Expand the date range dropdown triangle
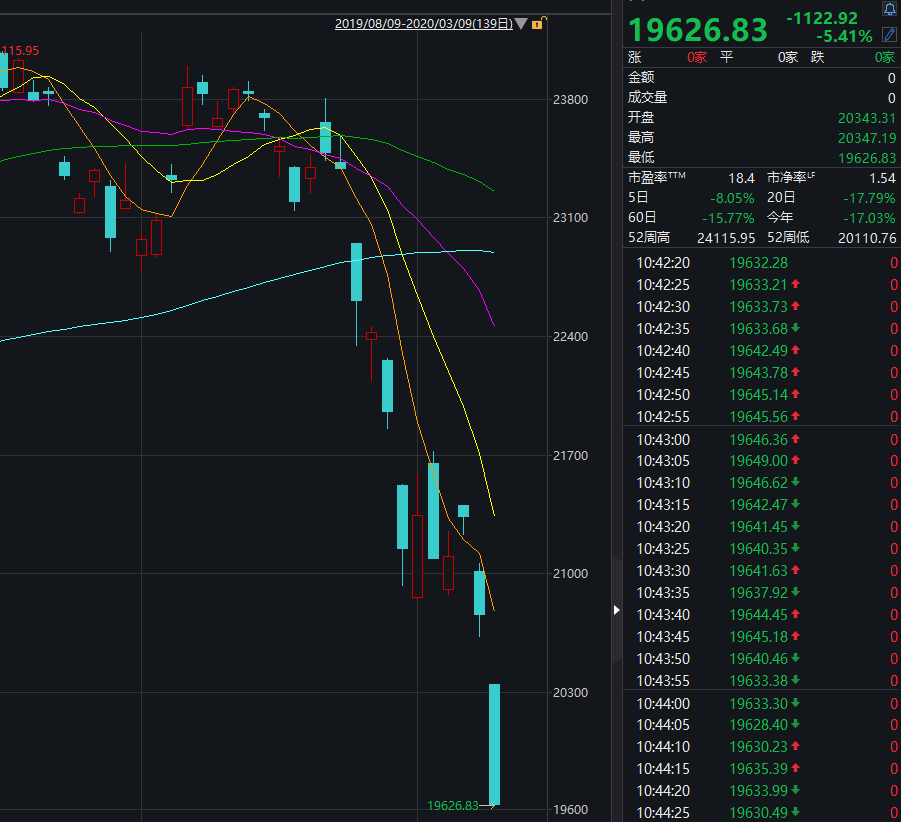 pyautogui.click(x=521, y=24)
